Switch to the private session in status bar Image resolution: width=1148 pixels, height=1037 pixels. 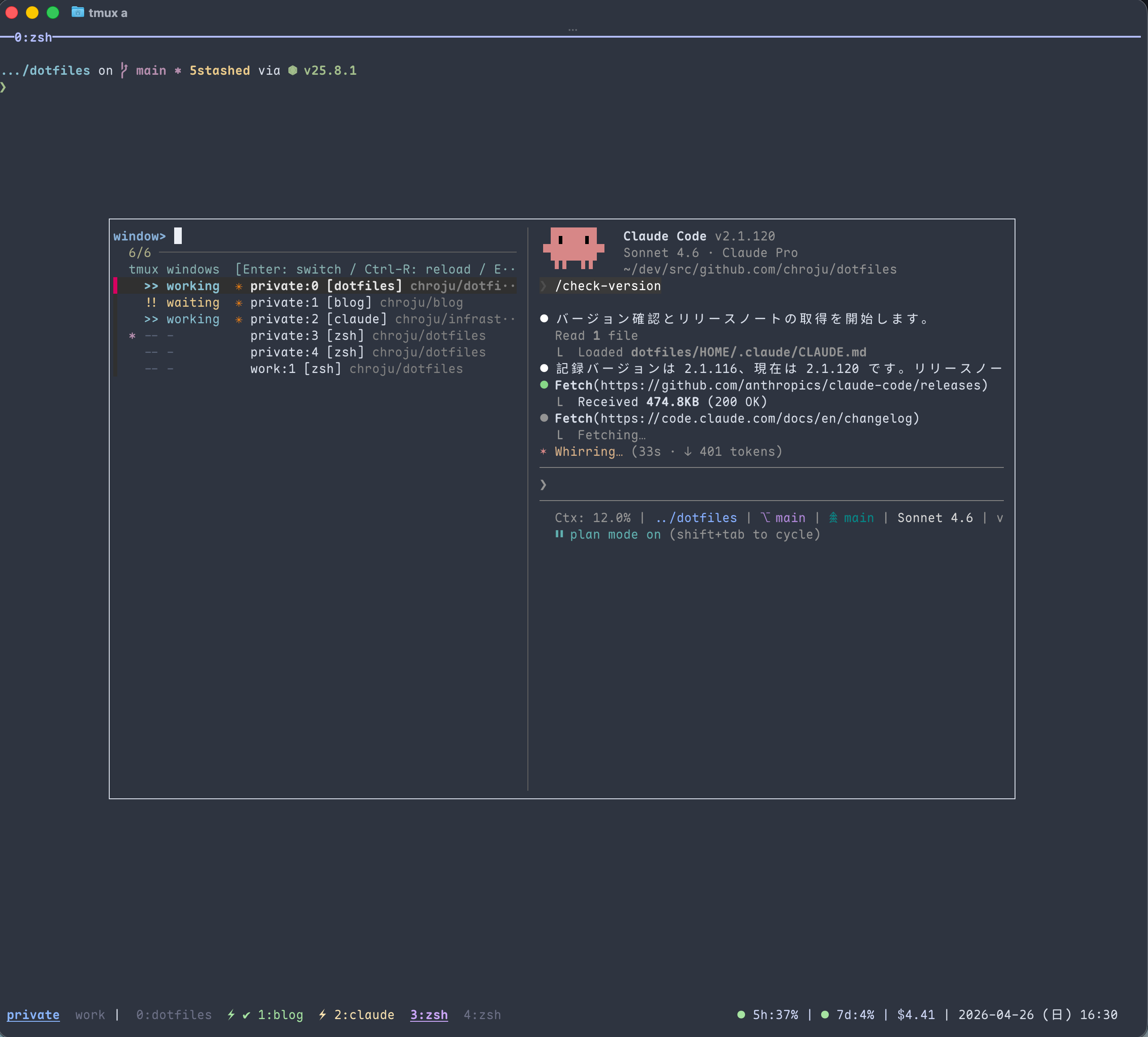33,1015
